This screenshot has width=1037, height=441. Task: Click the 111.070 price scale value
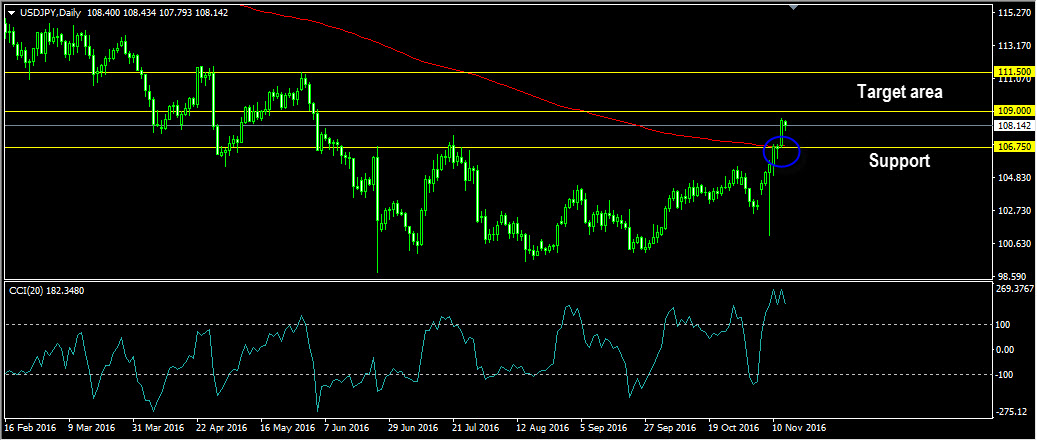pos(1017,79)
